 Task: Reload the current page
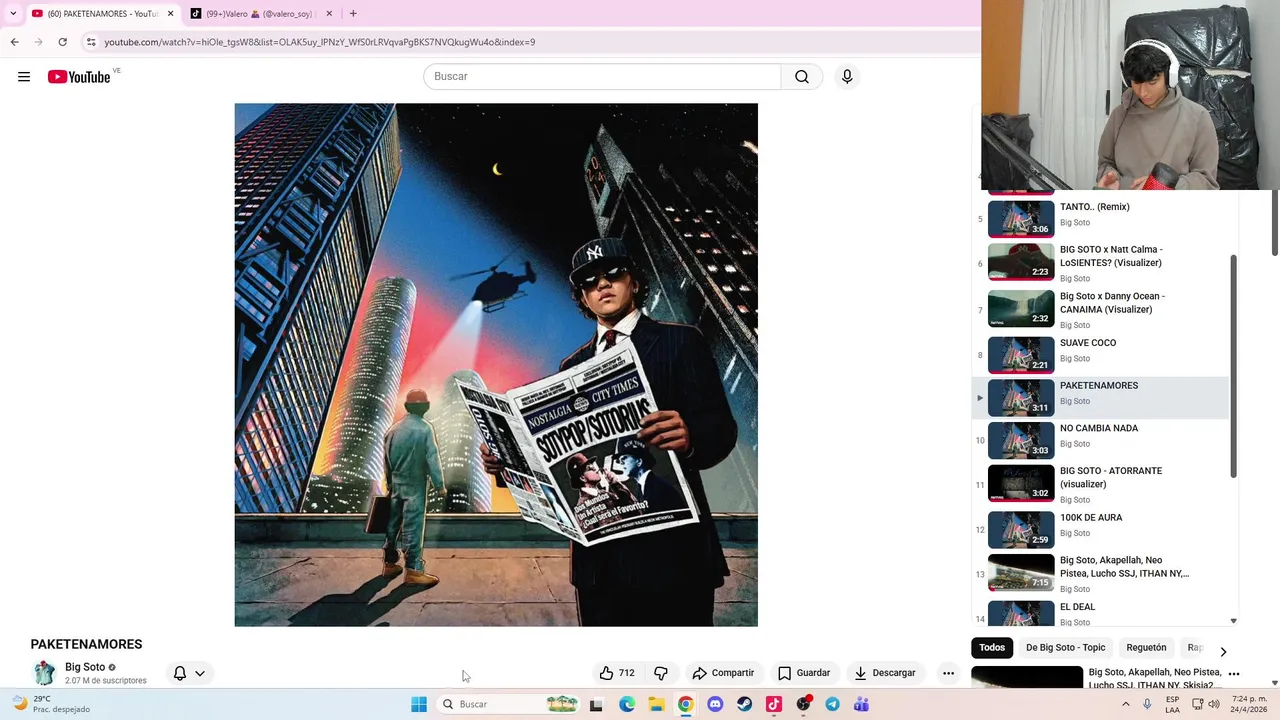tap(62, 42)
